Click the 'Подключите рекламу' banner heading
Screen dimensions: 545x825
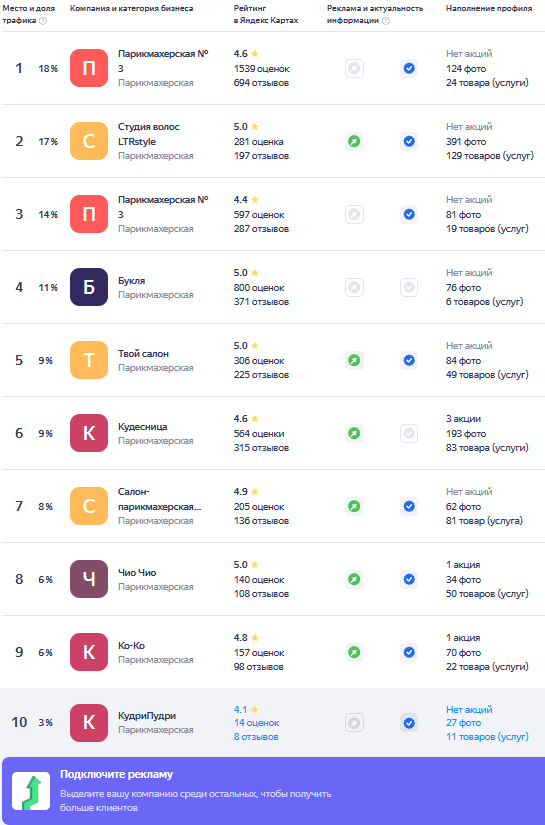pyautogui.click(x=116, y=774)
